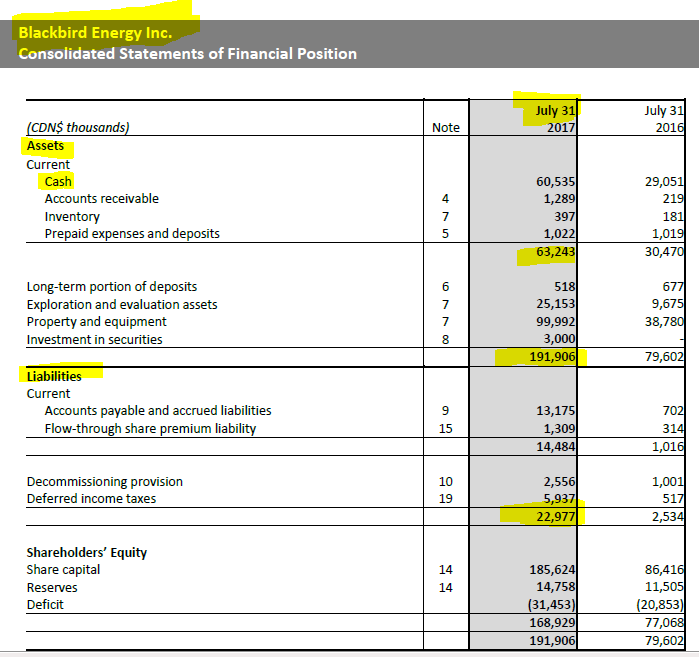Click the highlighted Liabilities heading
This screenshot has height=657, width=699.
tap(54, 377)
